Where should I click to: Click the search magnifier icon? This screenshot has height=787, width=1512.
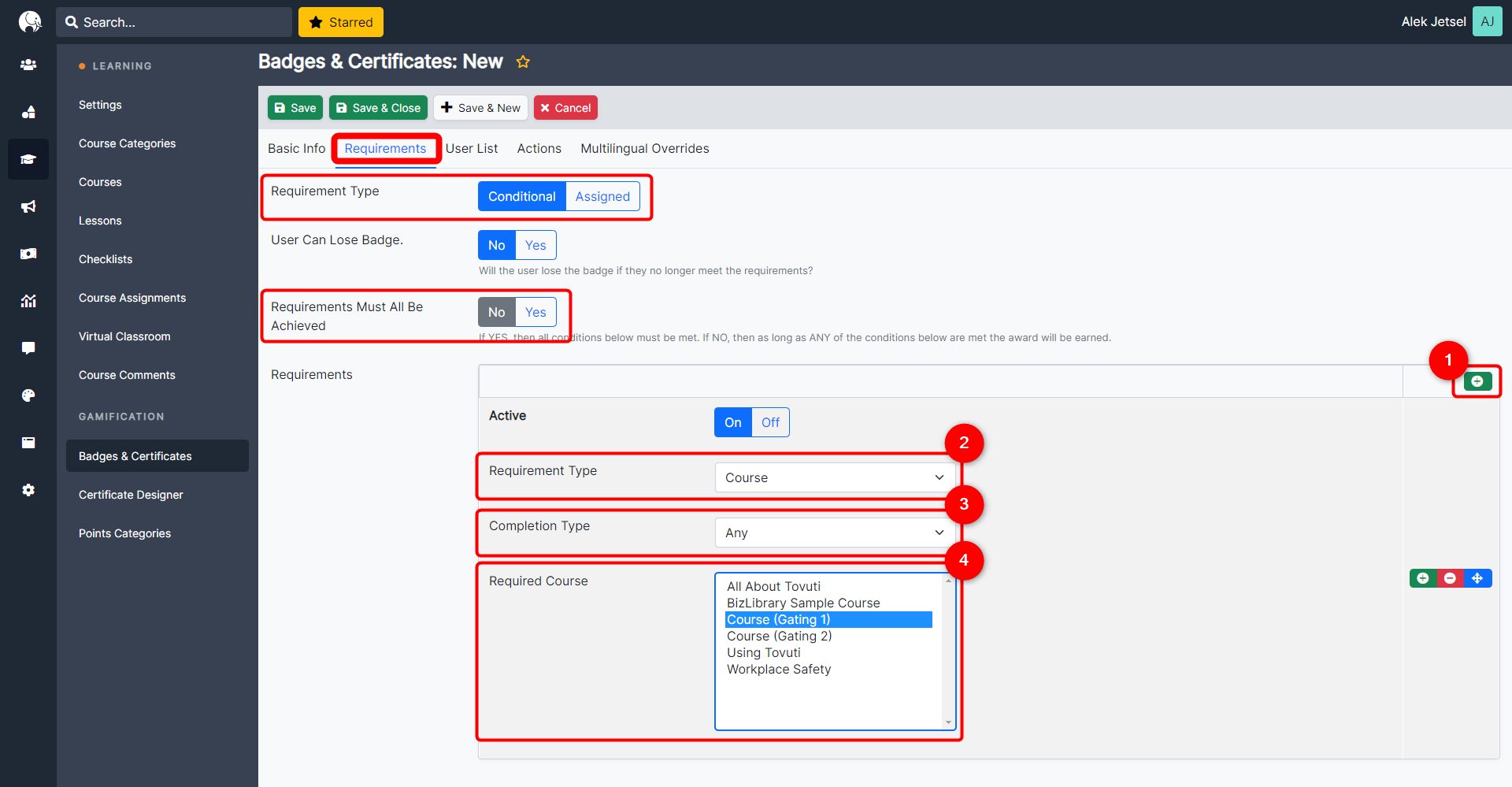coord(72,22)
